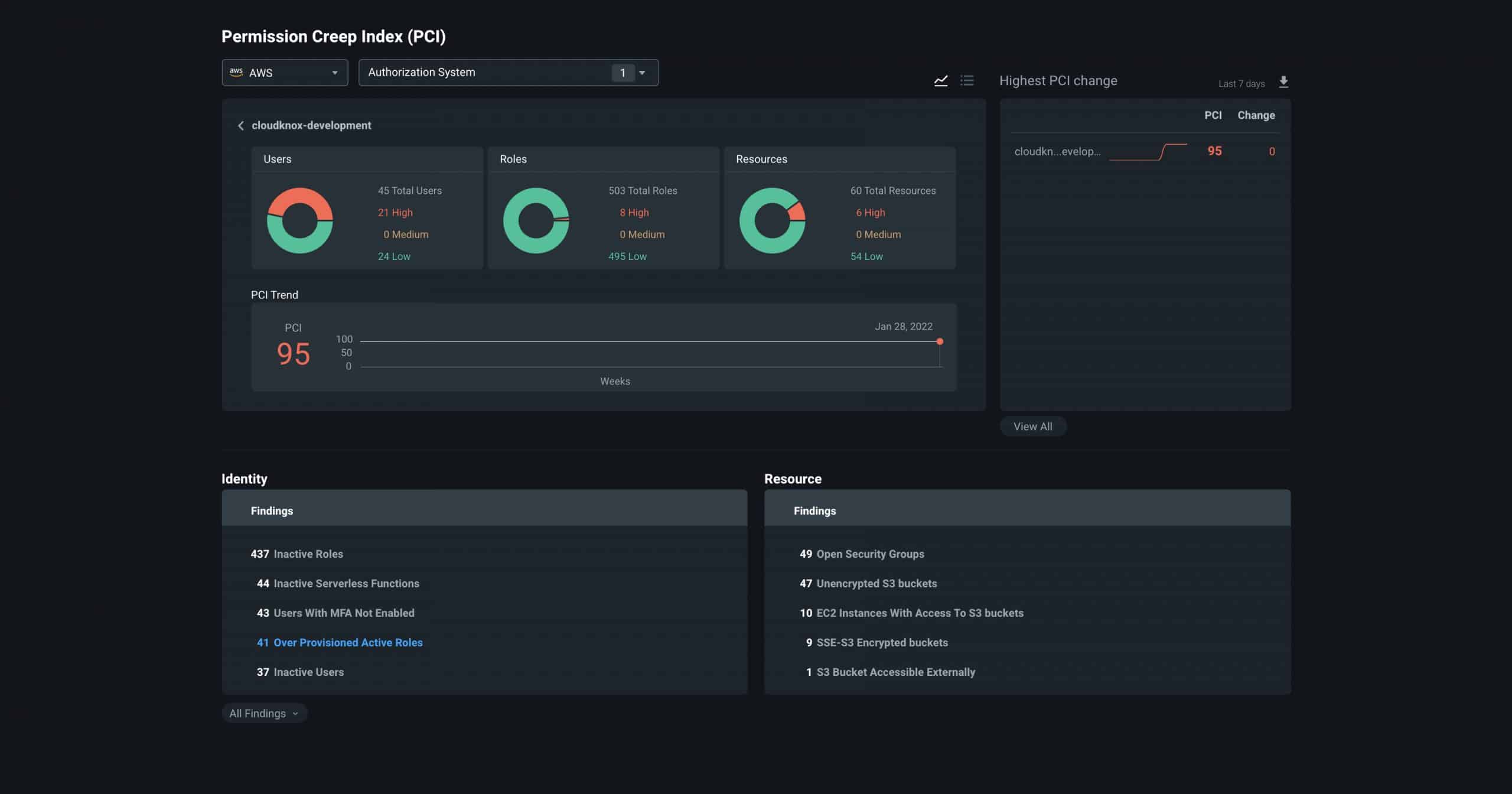
Task: Switch to the line chart view icon
Action: point(941,80)
